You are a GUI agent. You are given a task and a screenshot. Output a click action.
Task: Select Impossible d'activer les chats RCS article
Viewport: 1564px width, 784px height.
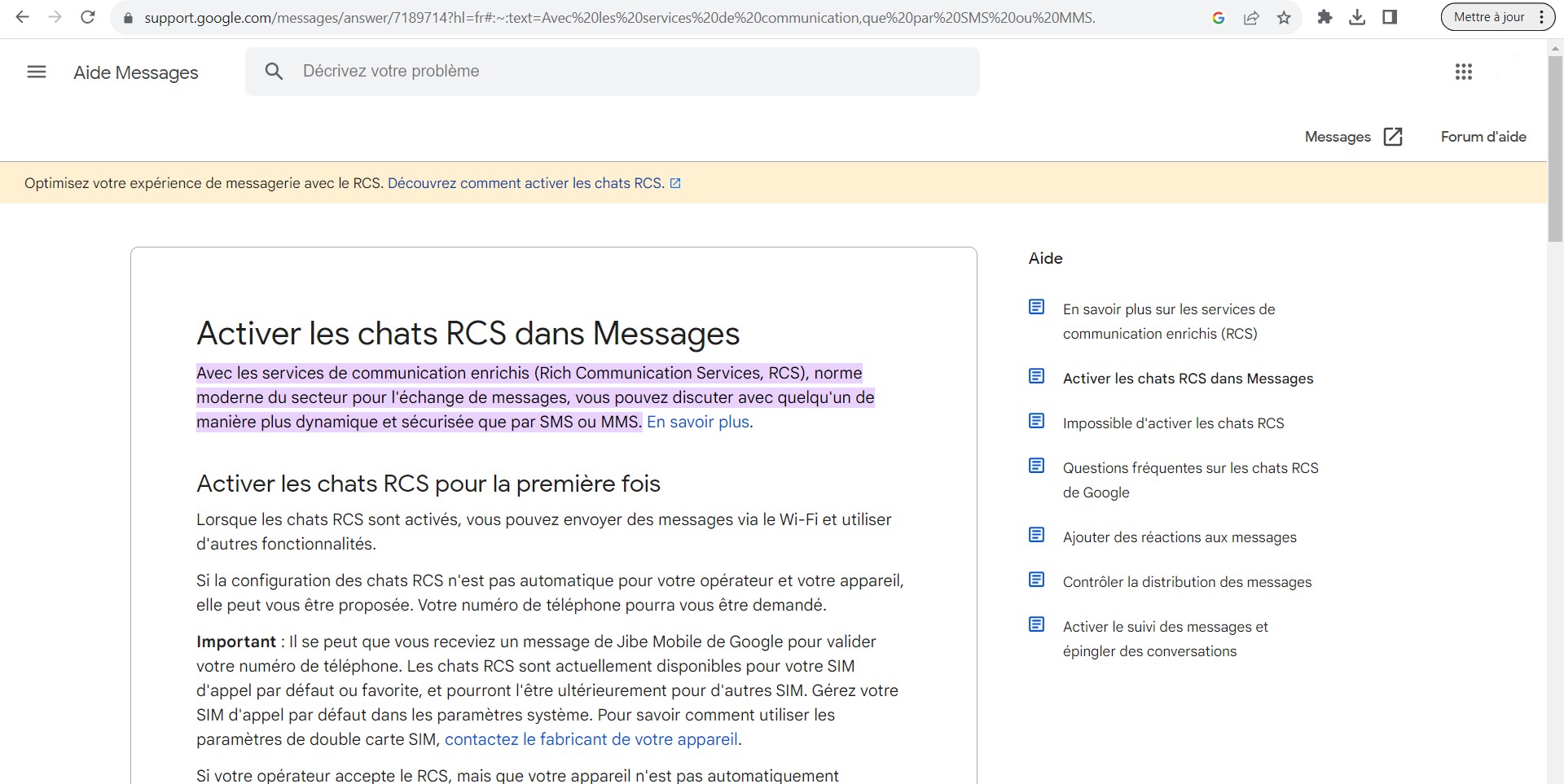1173,423
